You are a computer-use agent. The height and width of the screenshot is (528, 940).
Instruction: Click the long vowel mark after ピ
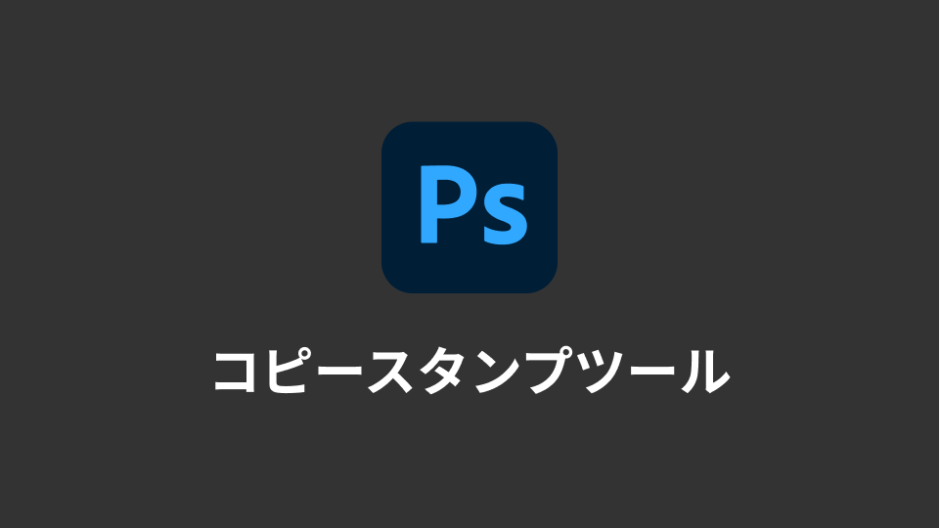tap(342, 370)
